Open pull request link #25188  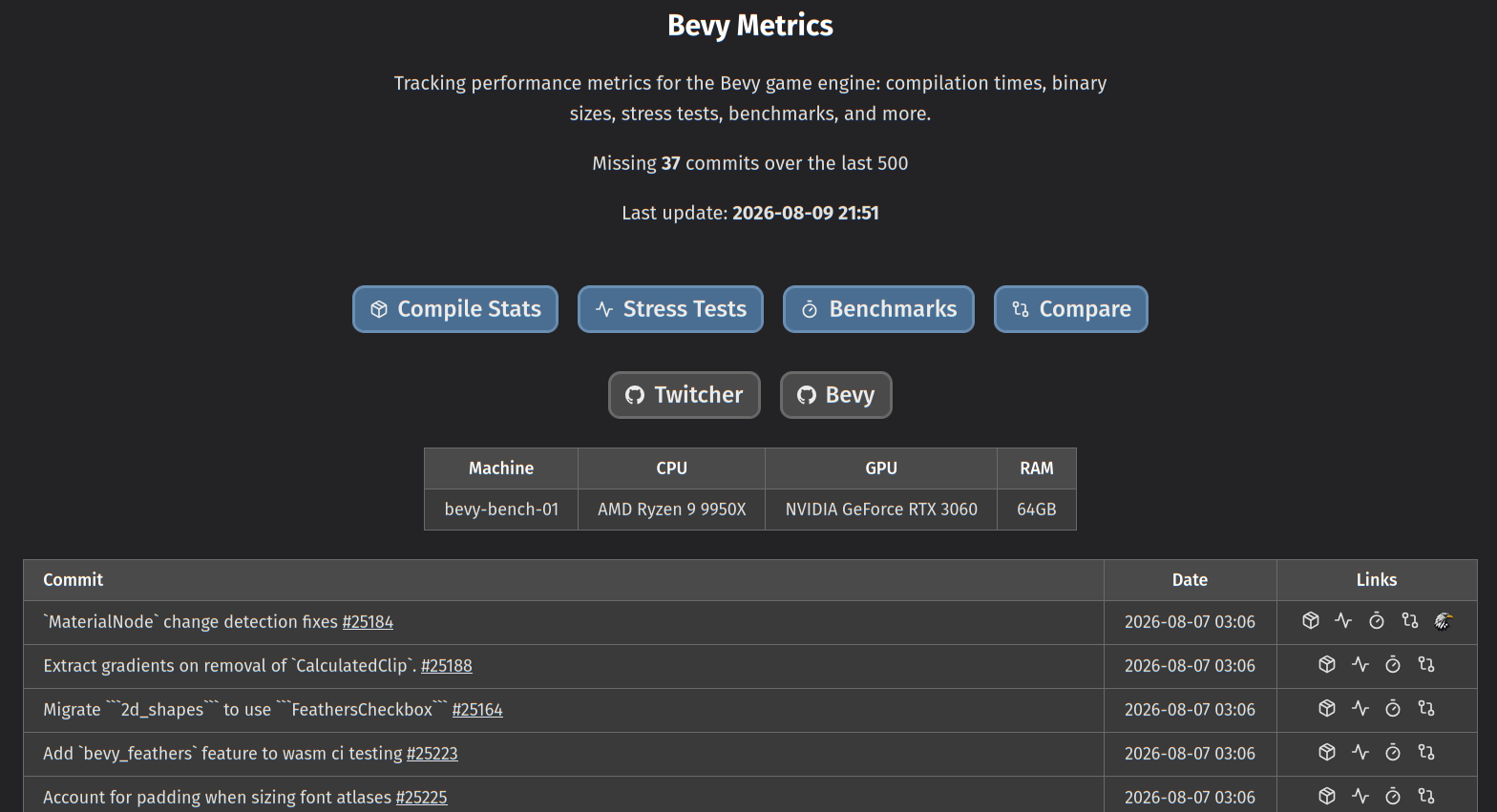click(447, 666)
